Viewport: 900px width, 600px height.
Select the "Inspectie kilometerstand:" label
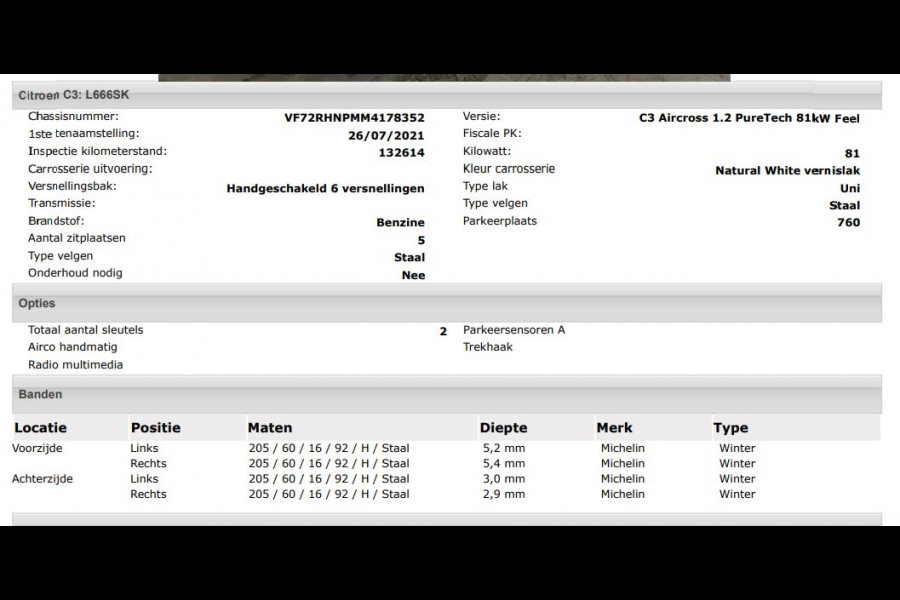(98, 152)
